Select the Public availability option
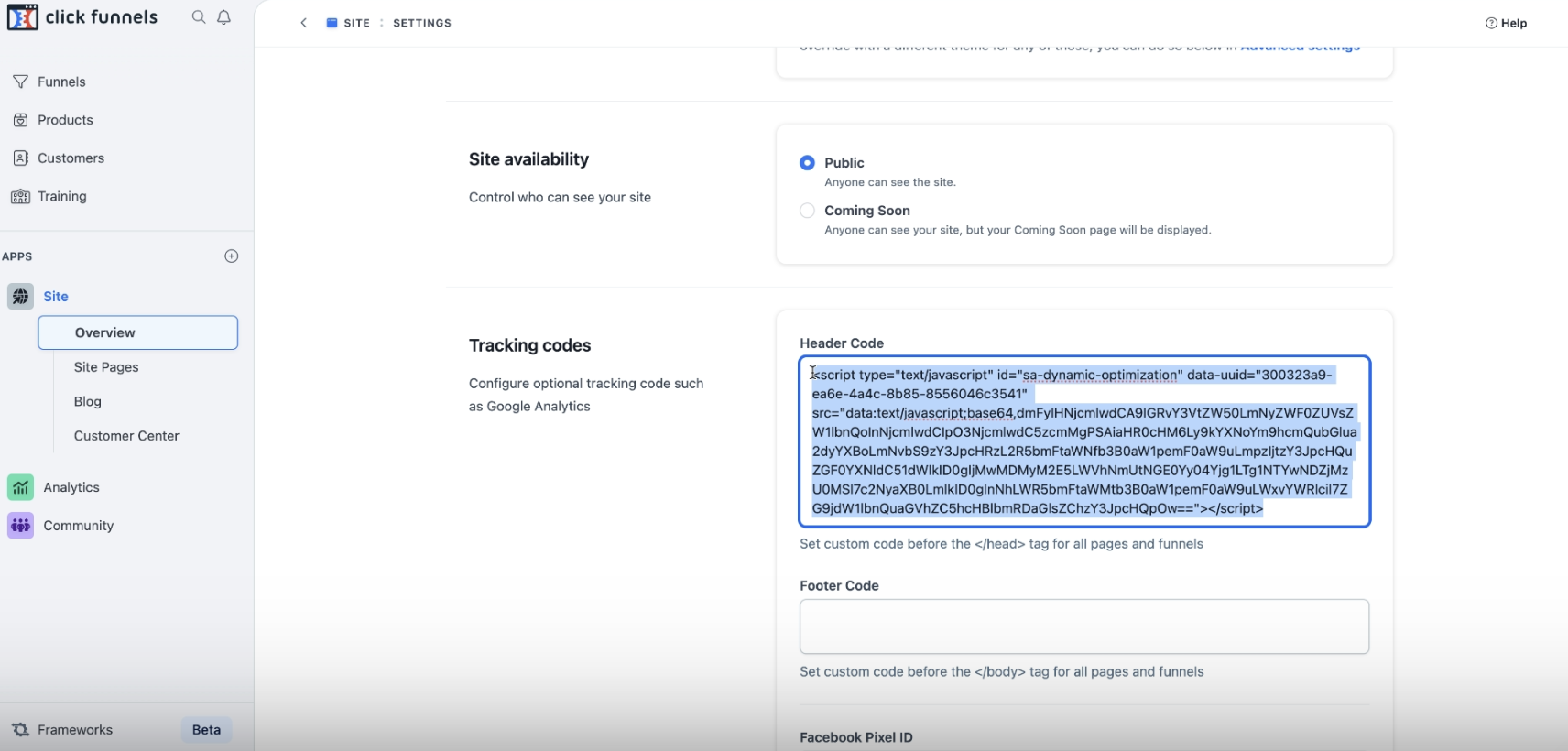This screenshot has width=1568, height=751. pyautogui.click(x=807, y=162)
